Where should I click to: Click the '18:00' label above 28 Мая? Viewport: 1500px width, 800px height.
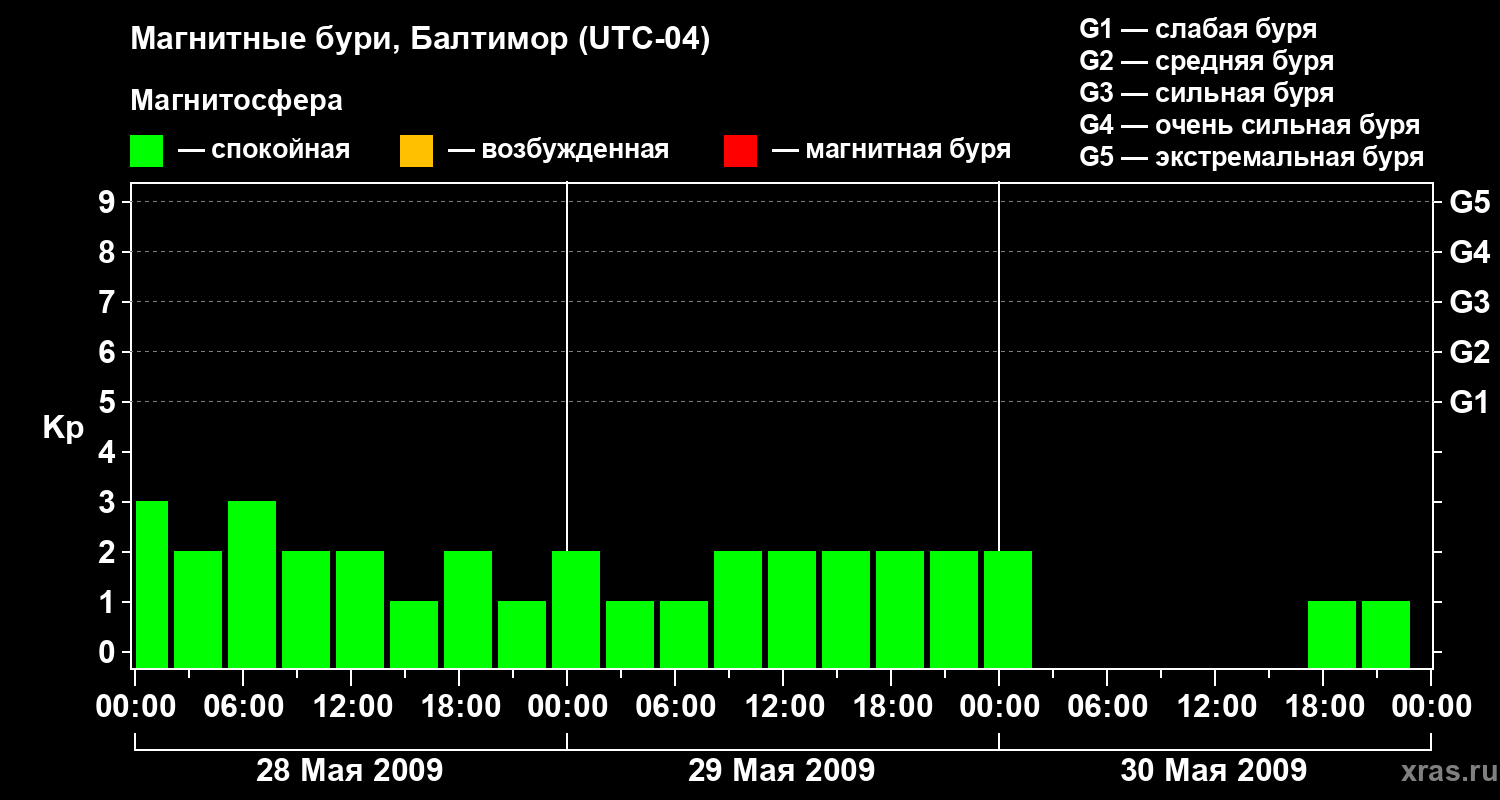tap(460, 706)
